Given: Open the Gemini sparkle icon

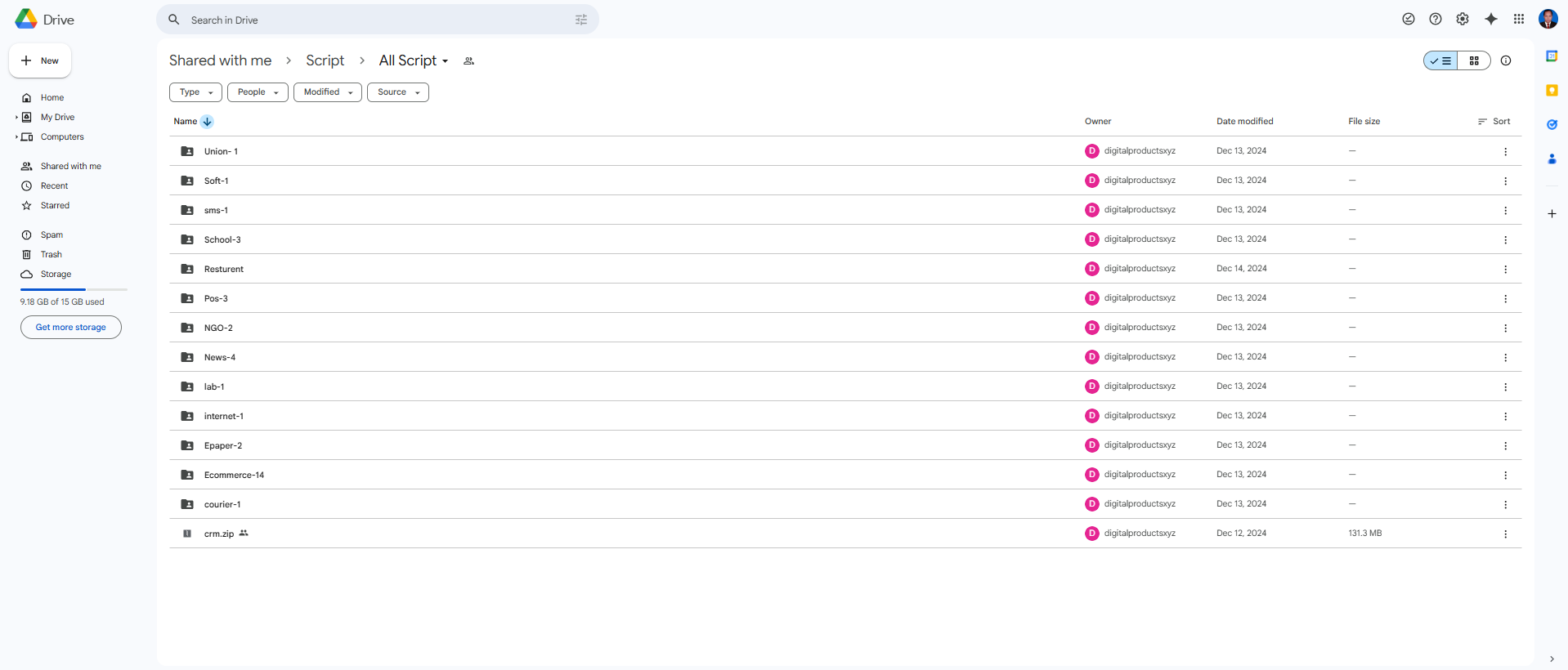Looking at the screenshot, I should click(1490, 19).
